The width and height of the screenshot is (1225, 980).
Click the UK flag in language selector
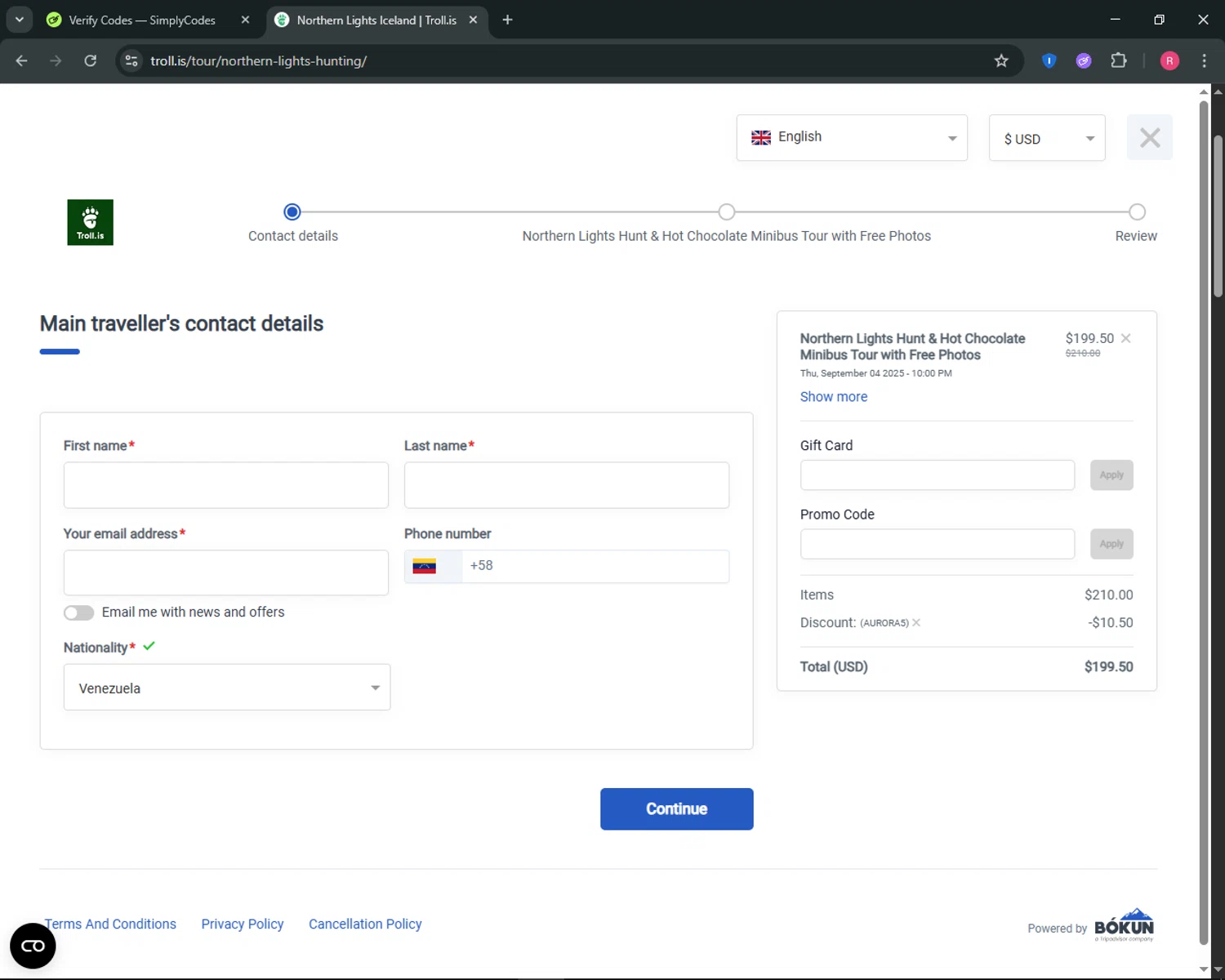pyautogui.click(x=761, y=137)
